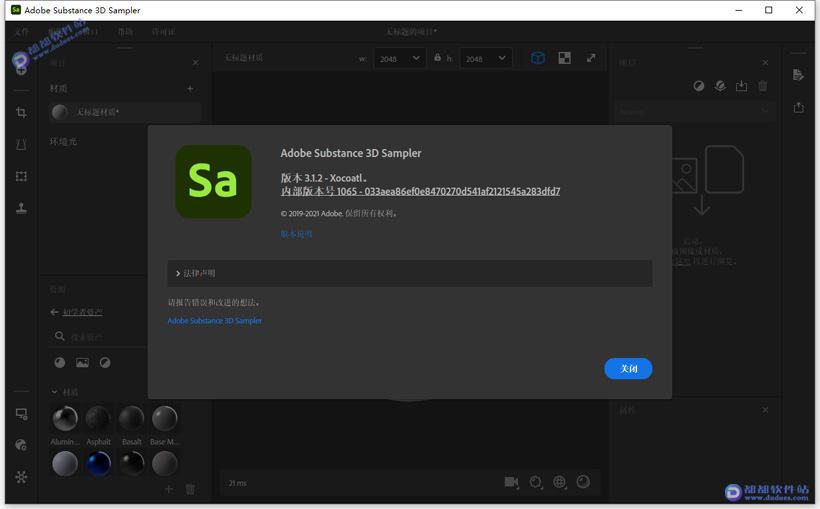Close the layers panel with X

click(766, 63)
